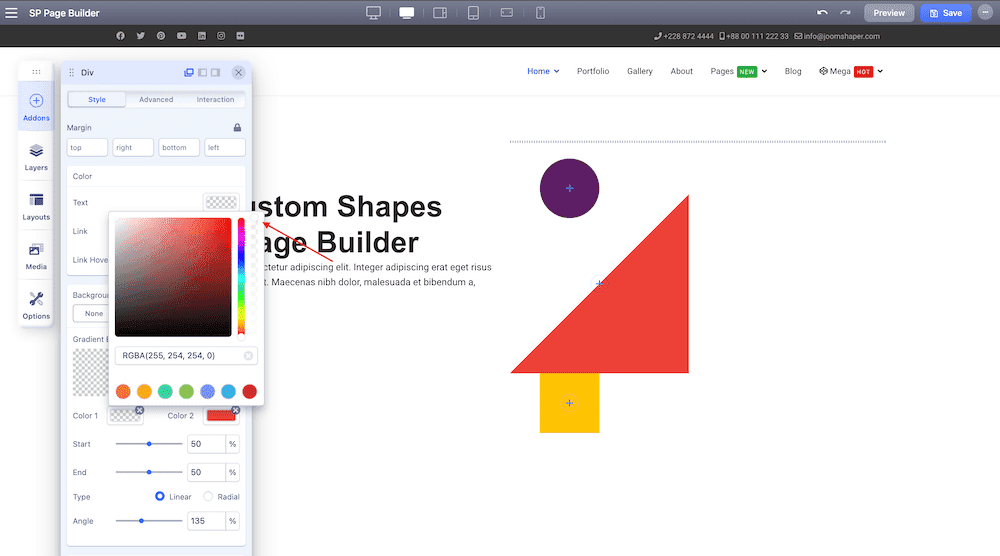Toggle the margin lock icon

click(x=237, y=128)
